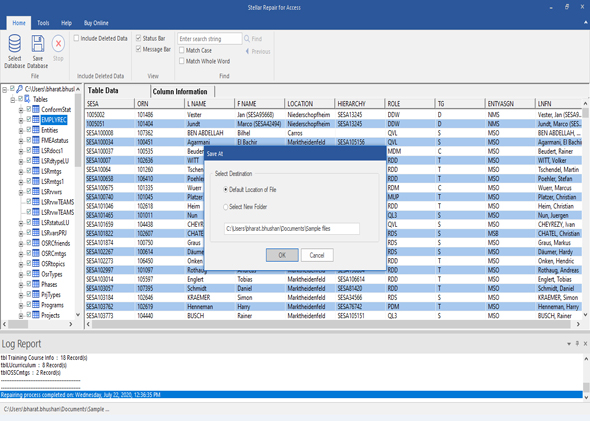Uncheck the OsrTypes table checkbox
This screenshot has height=421, width=590.
(x=29, y=274)
